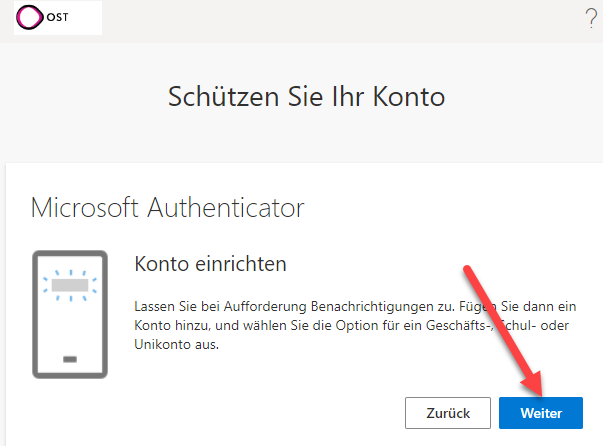Click the word "Unikonto" in the instructions
Screen dimensions: 603x446
(x=162, y=344)
